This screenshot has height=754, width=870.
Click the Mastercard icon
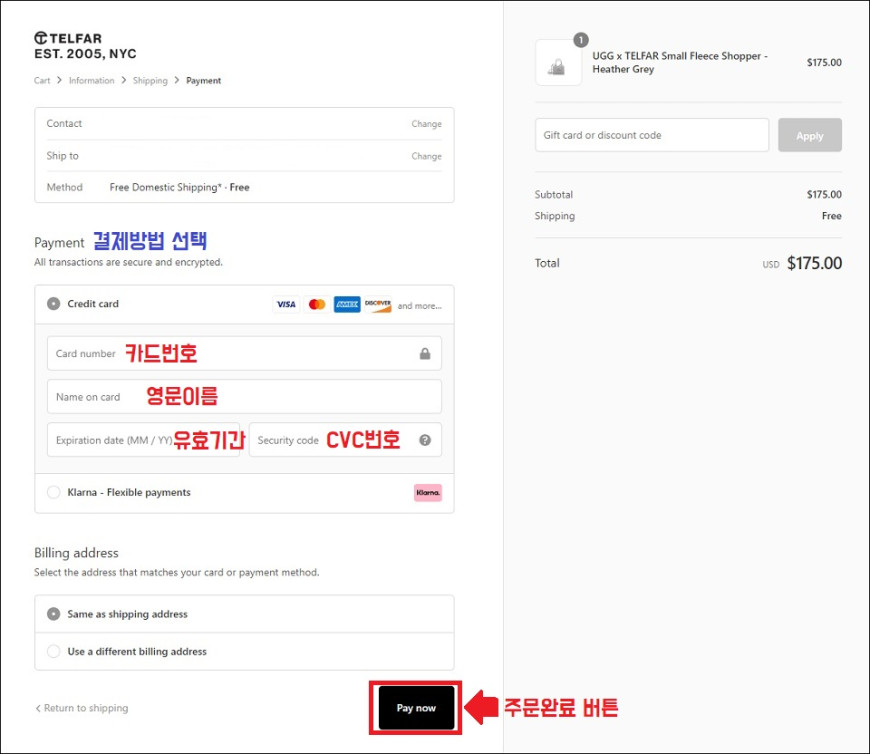(x=317, y=304)
